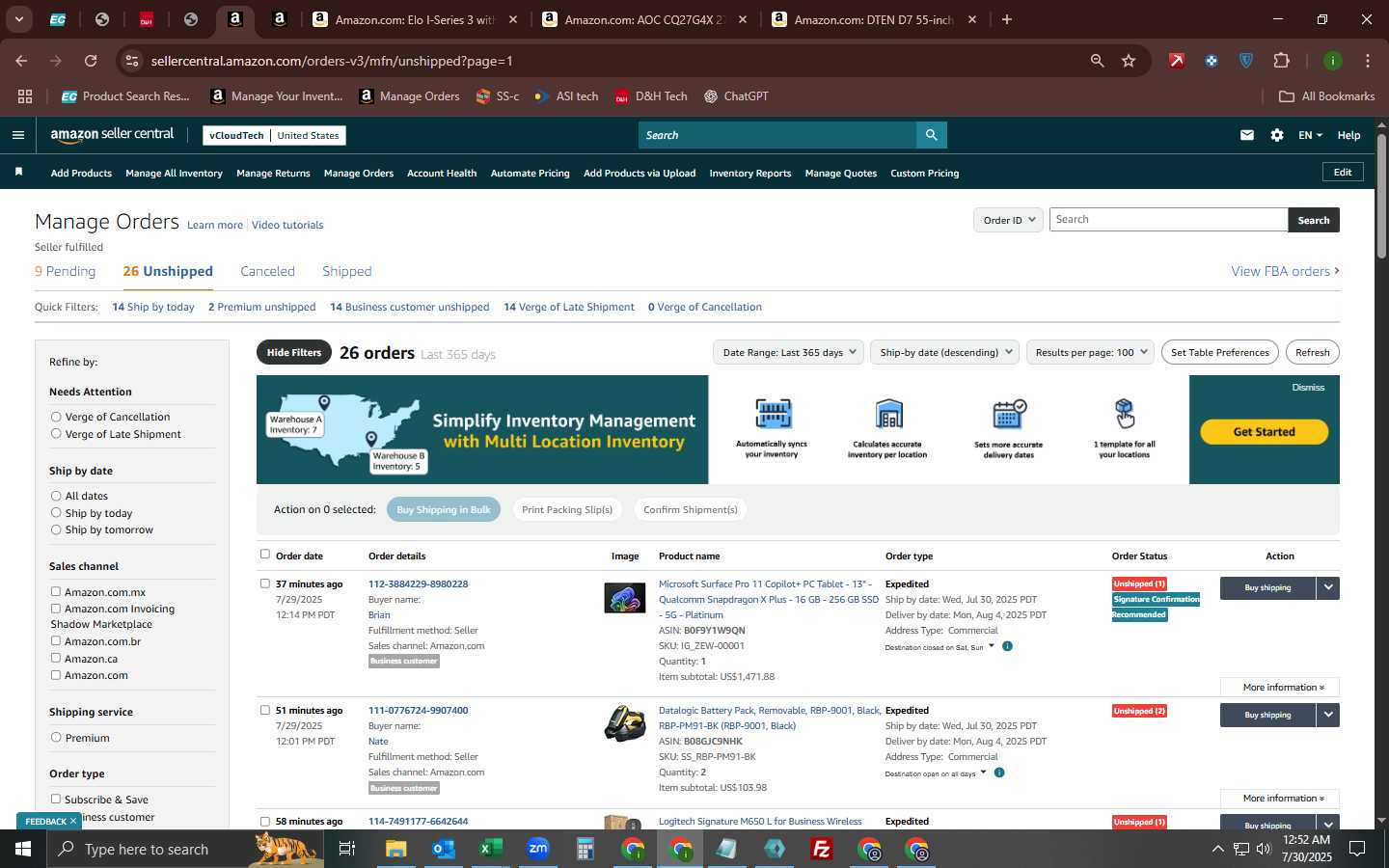Open FileZilla from the taskbar
Image resolution: width=1389 pixels, height=868 pixels.
coord(822,849)
